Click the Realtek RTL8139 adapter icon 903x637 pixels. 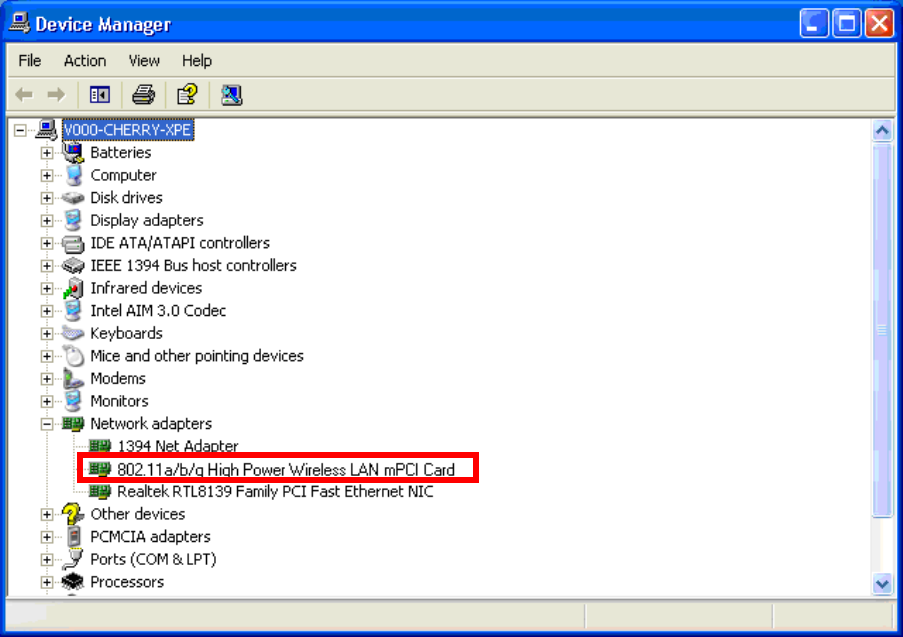coord(100,491)
